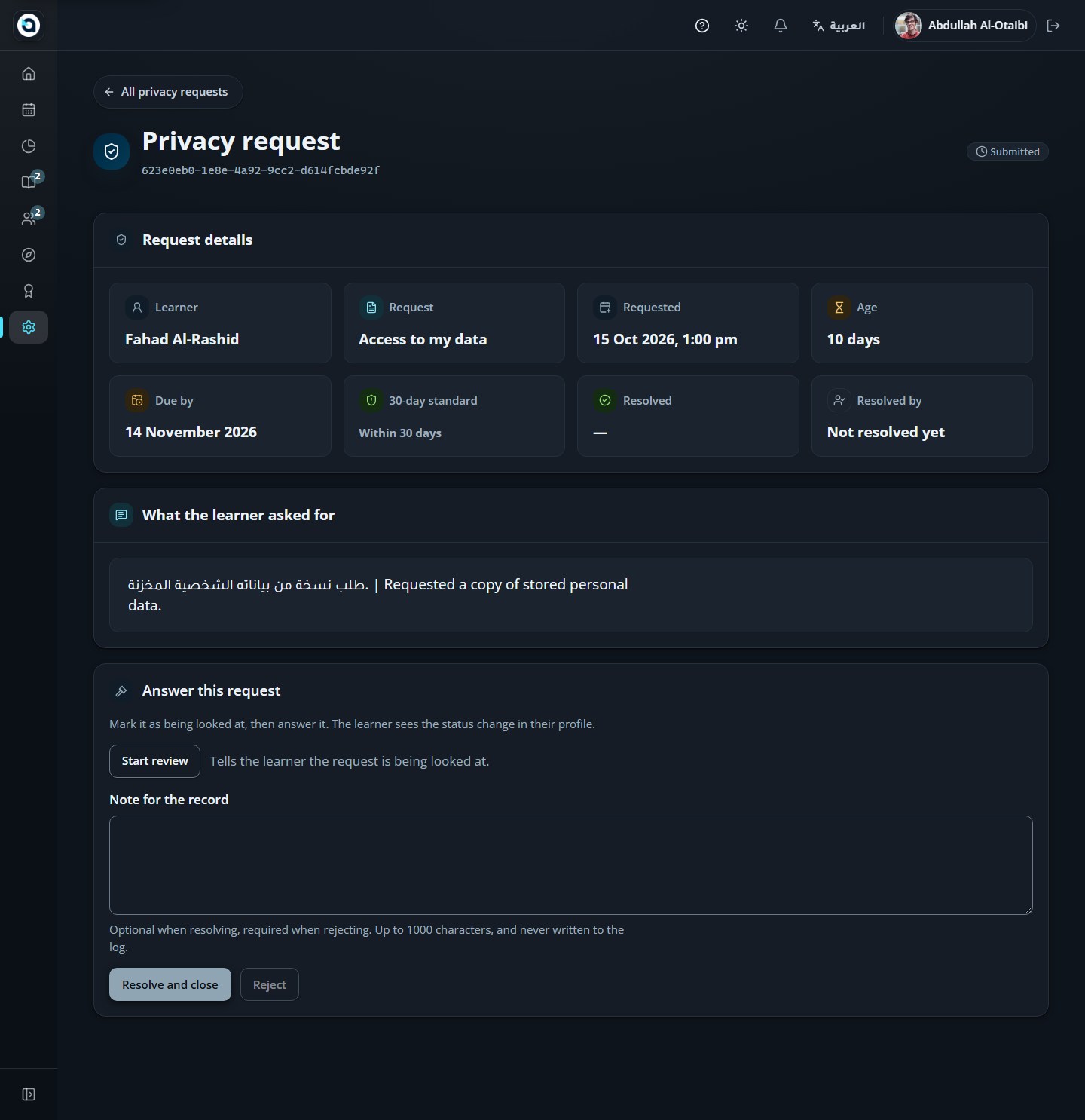Click the app logo in the top-left corner
Viewport: 1085px width, 1120px height.
pyautogui.click(x=29, y=25)
